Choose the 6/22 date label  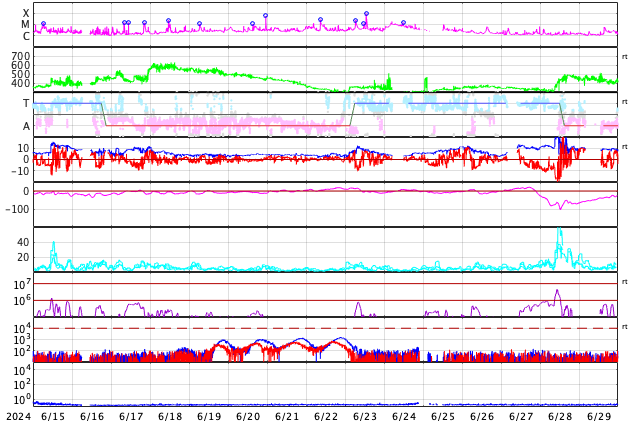coord(326,416)
